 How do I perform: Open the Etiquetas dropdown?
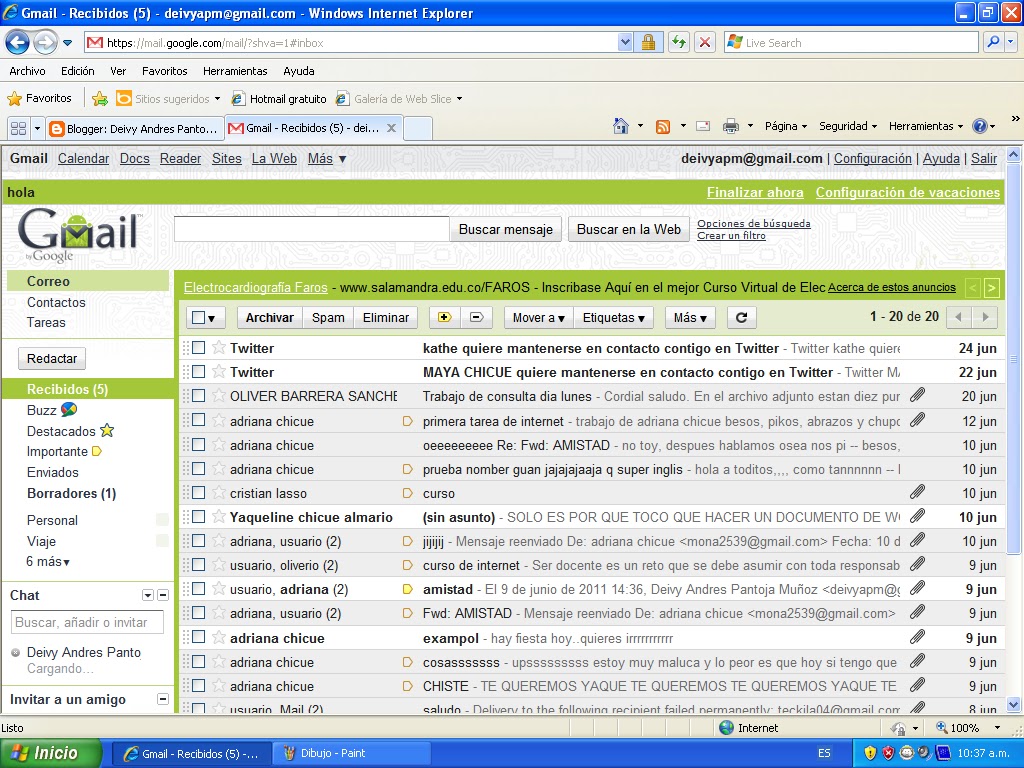click(613, 317)
